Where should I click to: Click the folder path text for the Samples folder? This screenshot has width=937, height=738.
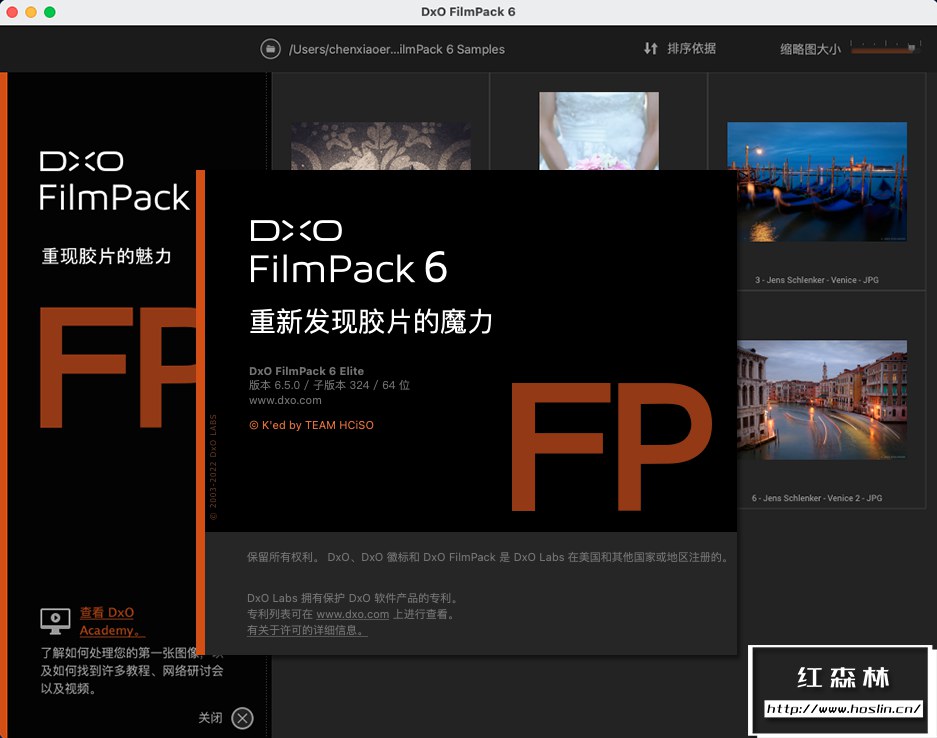pyautogui.click(x=397, y=50)
